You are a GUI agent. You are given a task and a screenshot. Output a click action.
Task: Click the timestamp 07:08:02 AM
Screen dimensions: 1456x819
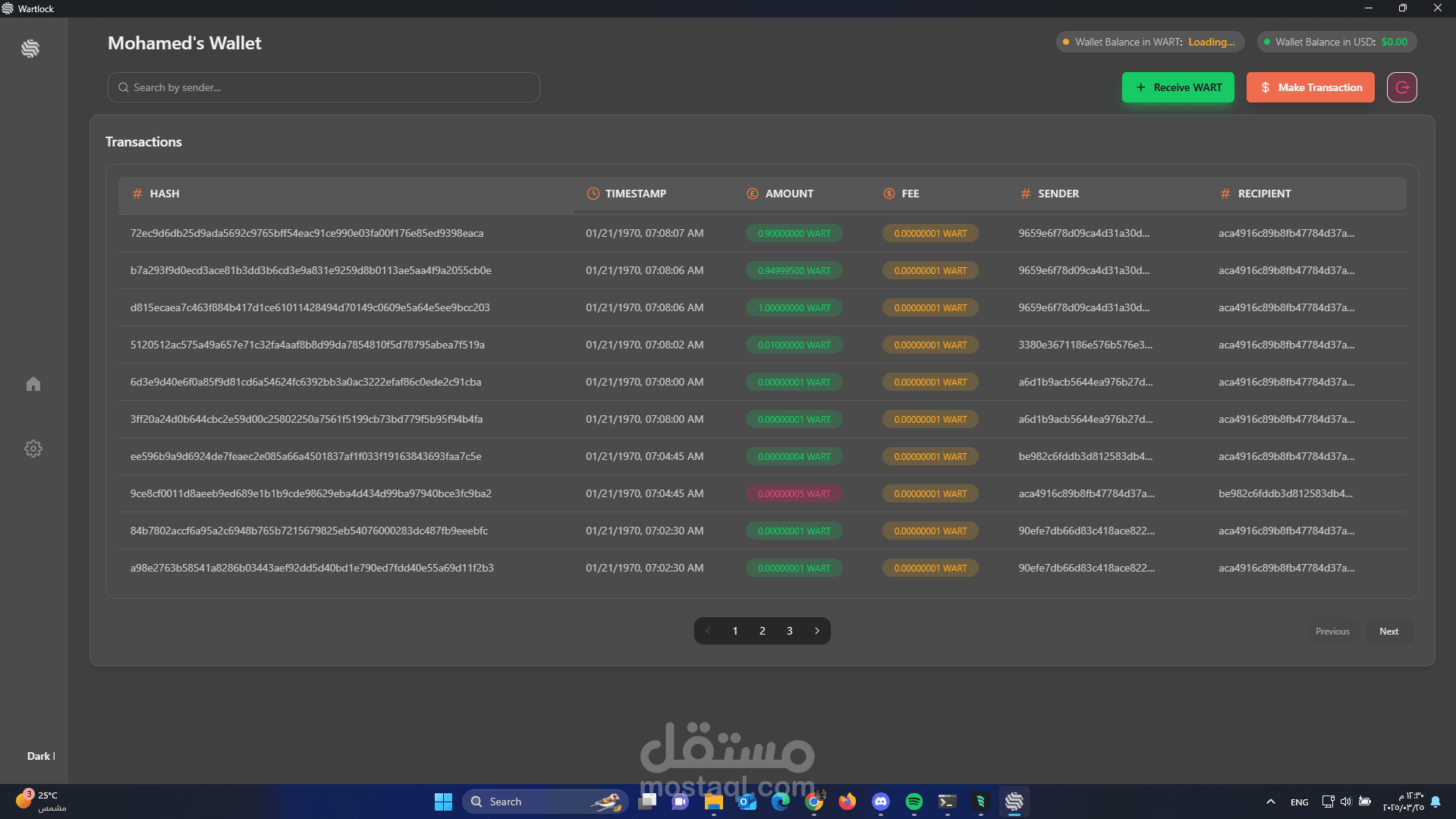pyautogui.click(x=644, y=345)
